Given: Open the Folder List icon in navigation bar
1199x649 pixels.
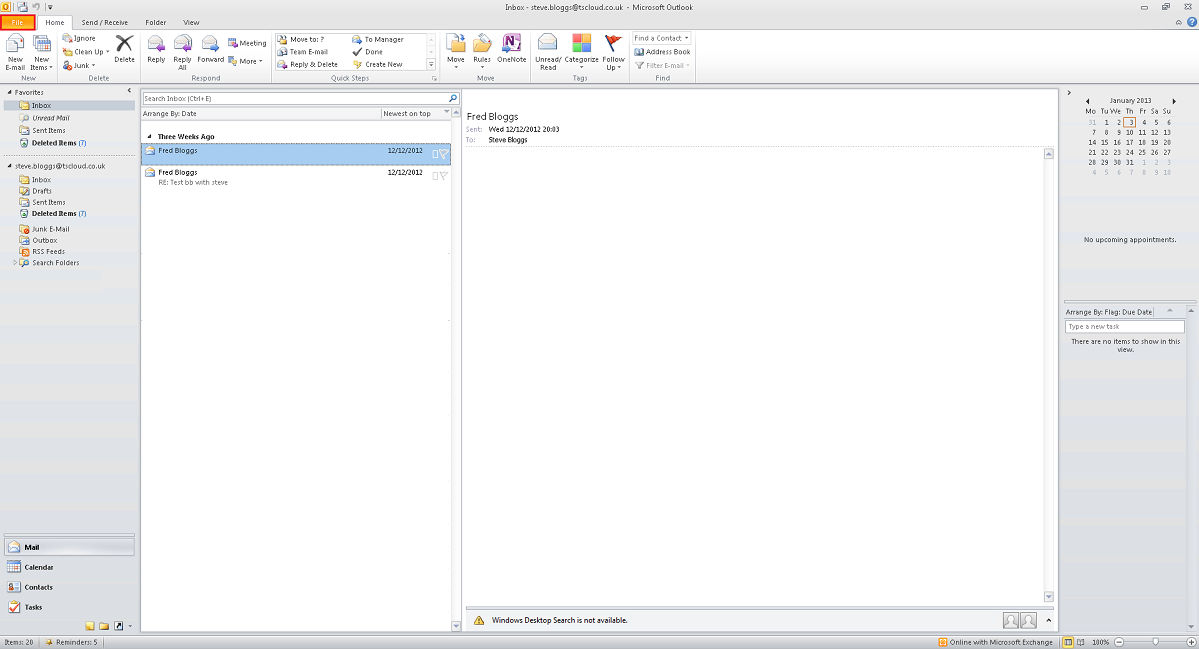Looking at the screenshot, I should (x=104, y=626).
